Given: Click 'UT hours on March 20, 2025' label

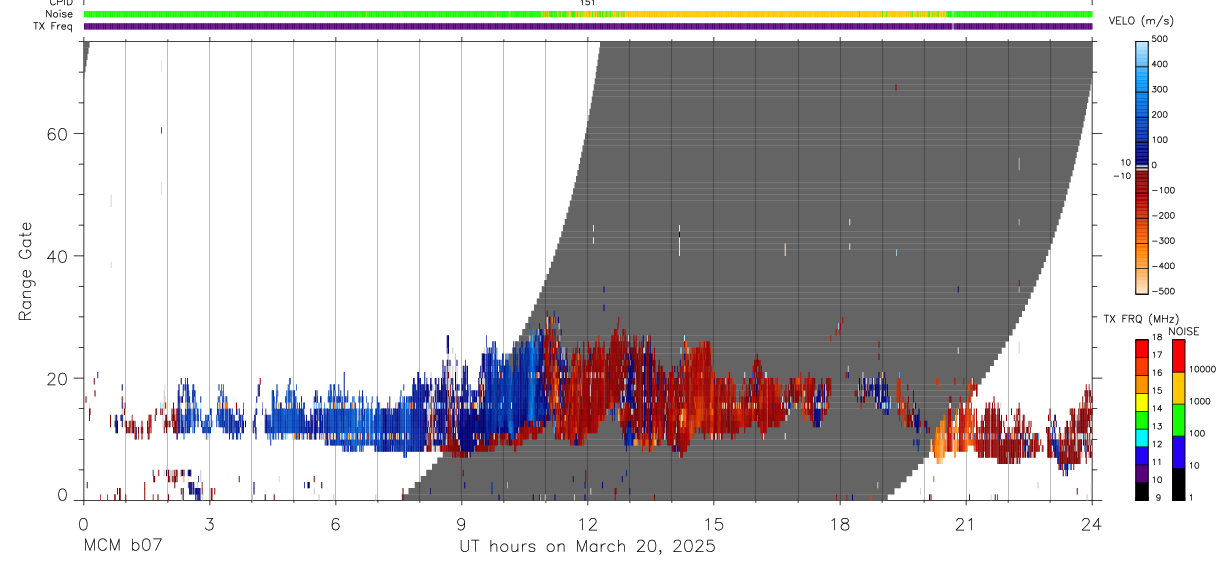Looking at the screenshot, I should [587, 547].
